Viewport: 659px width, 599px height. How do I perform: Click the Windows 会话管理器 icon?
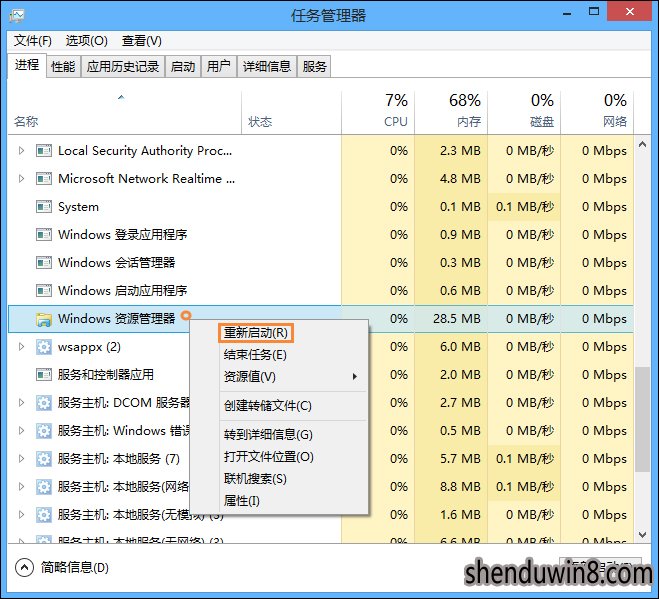tap(44, 263)
